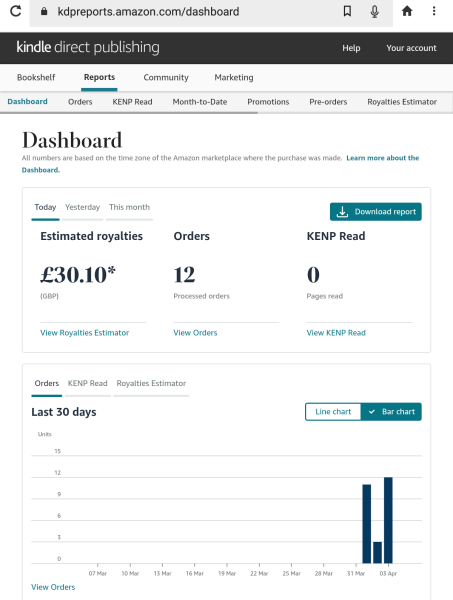Open KENP Read in the sub-navigation
The image size is (453, 600).
[132, 102]
